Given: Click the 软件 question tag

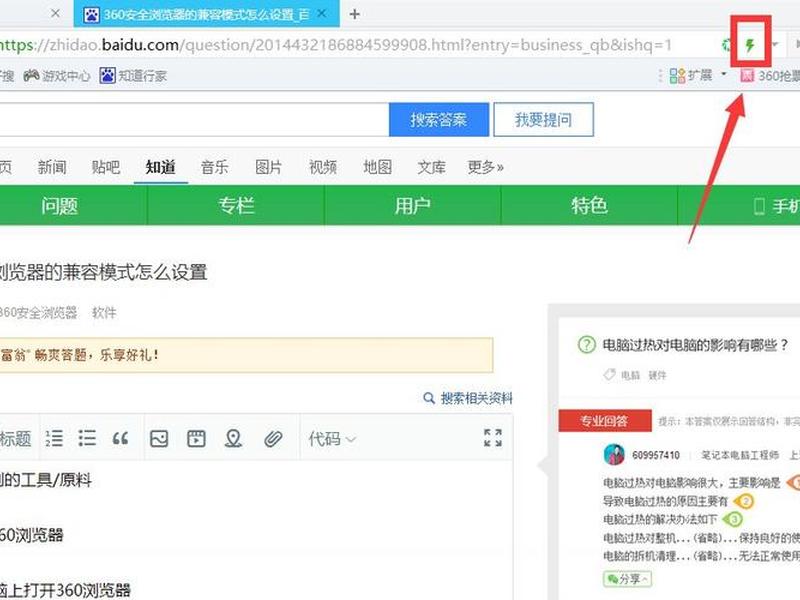Looking at the screenshot, I should (x=104, y=312).
